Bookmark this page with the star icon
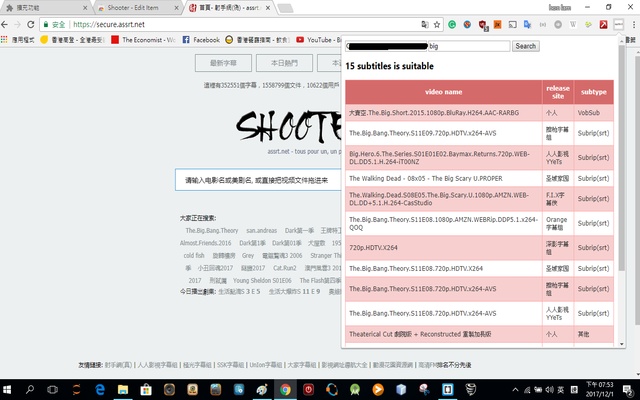Viewport: 640px width, 400px height. (437, 25)
